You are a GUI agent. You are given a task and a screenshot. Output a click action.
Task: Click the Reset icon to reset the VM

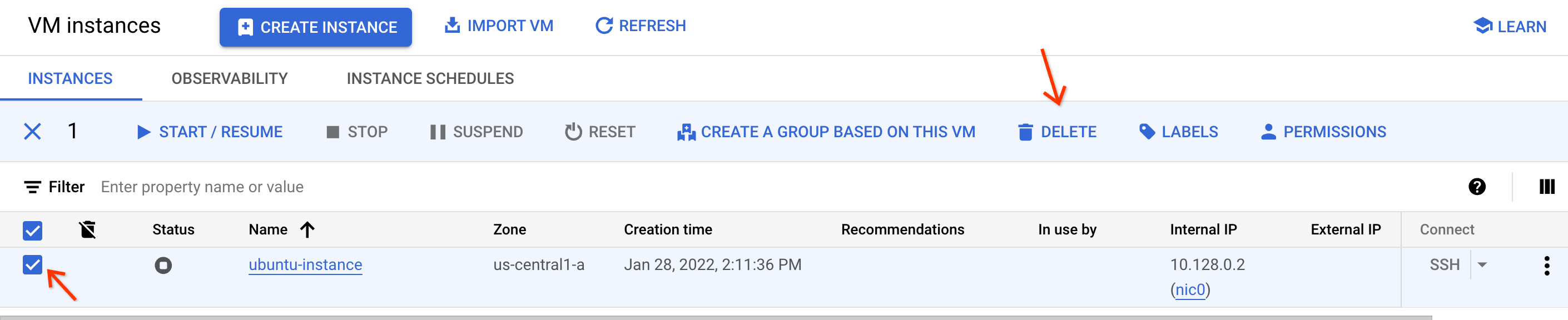tap(573, 132)
